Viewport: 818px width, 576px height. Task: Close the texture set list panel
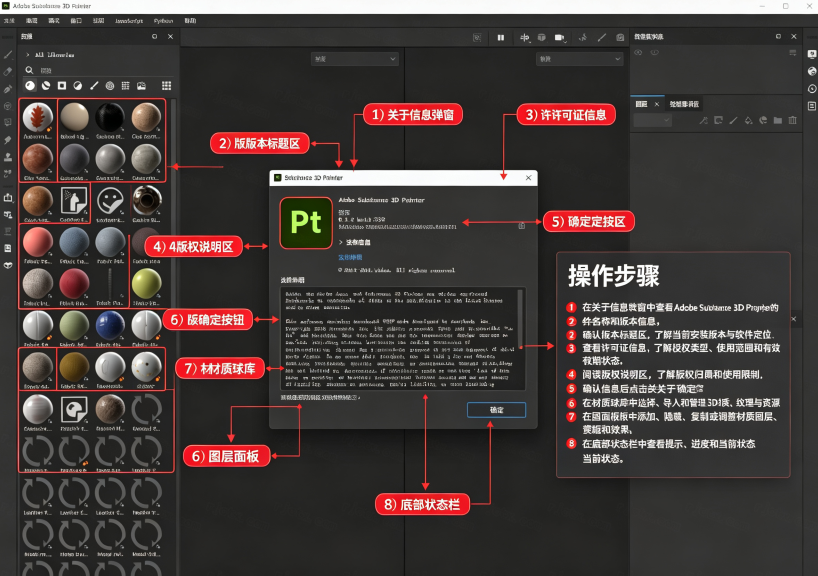pyautogui.click(x=794, y=37)
